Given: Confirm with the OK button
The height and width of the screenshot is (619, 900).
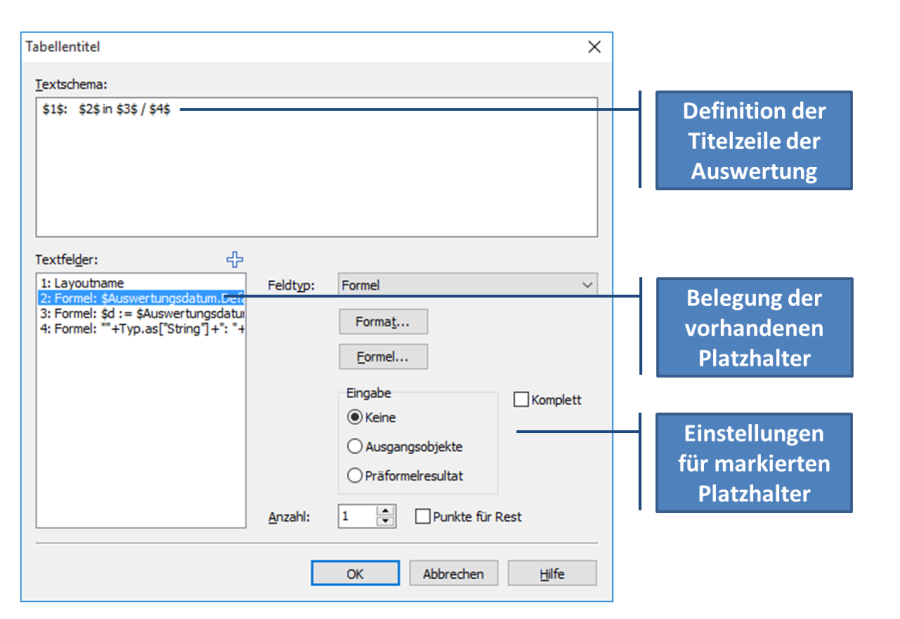Looking at the screenshot, I should pos(355,574).
